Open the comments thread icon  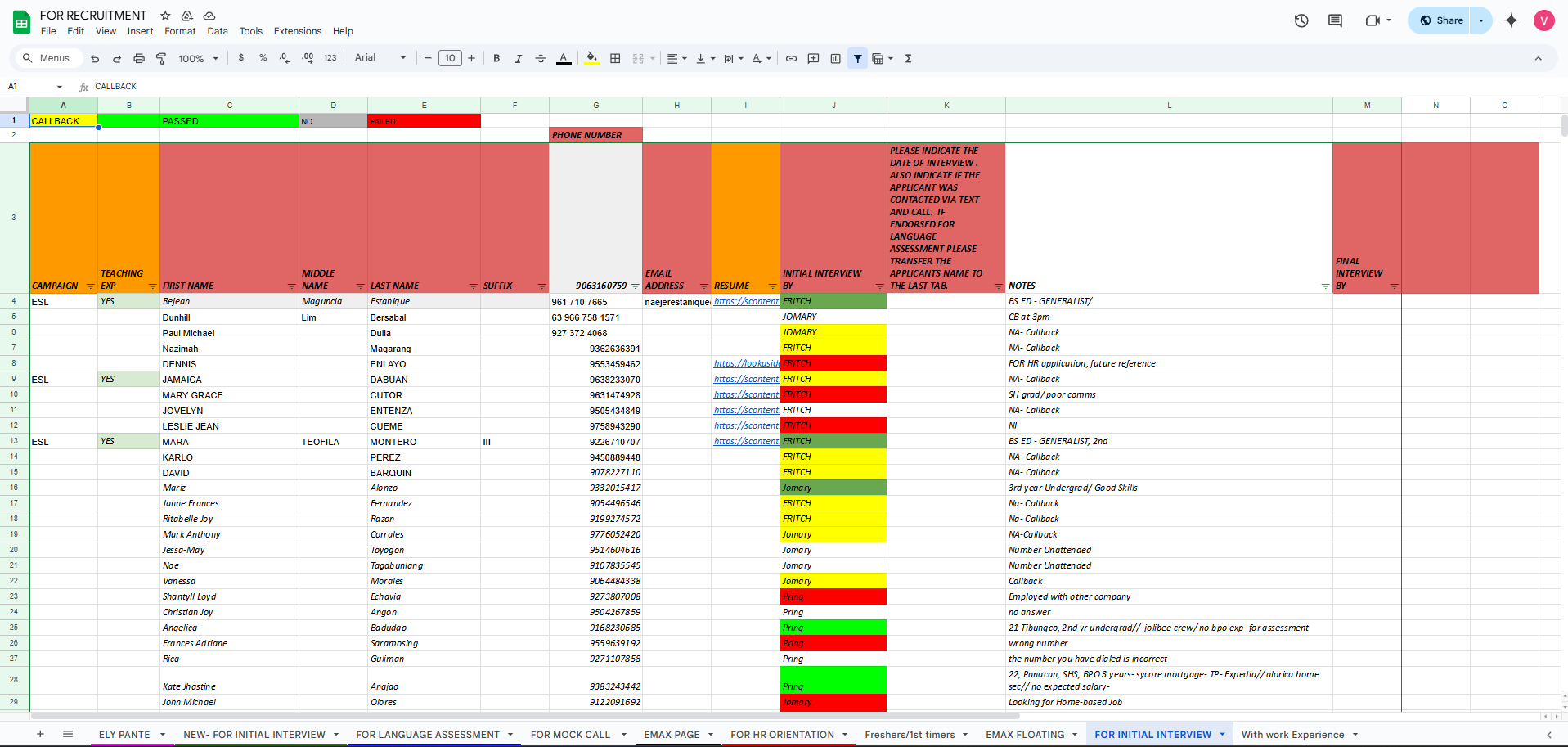[1335, 20]
